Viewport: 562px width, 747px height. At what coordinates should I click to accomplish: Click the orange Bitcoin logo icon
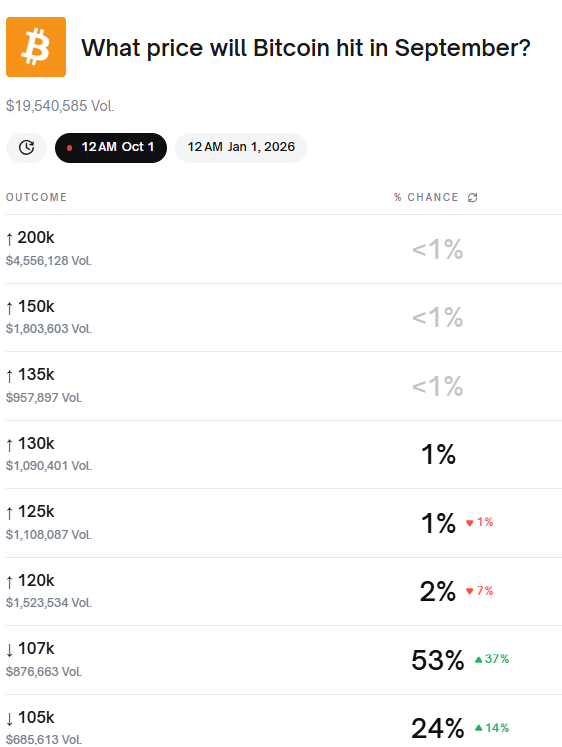36,47
